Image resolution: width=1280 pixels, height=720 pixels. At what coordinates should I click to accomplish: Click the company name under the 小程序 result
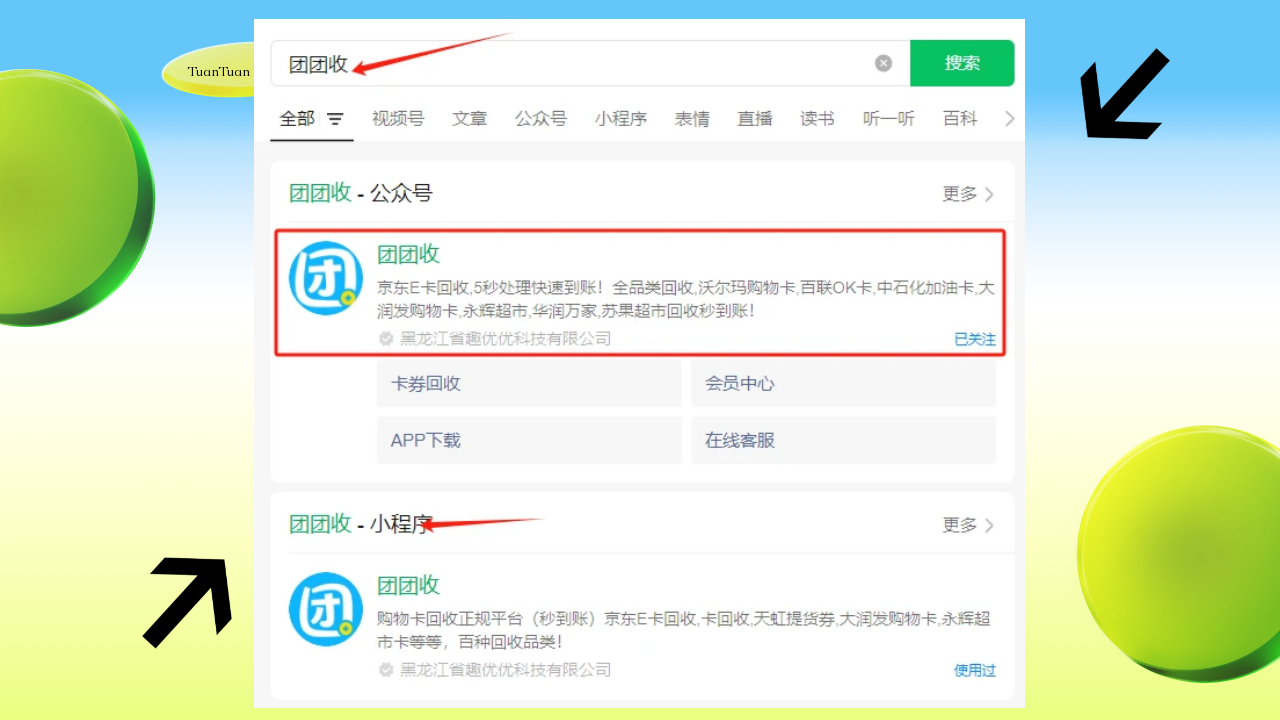pyautogui.click(x=506, y=670)
